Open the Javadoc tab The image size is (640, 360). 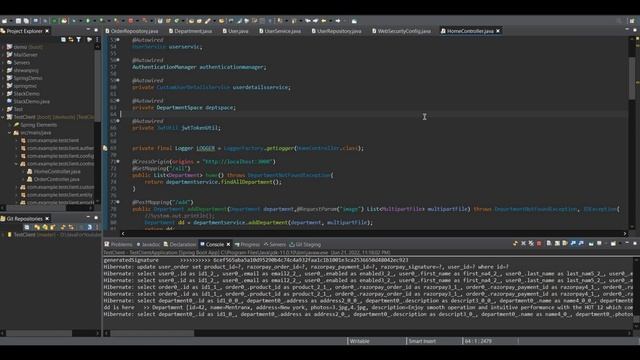148,244
